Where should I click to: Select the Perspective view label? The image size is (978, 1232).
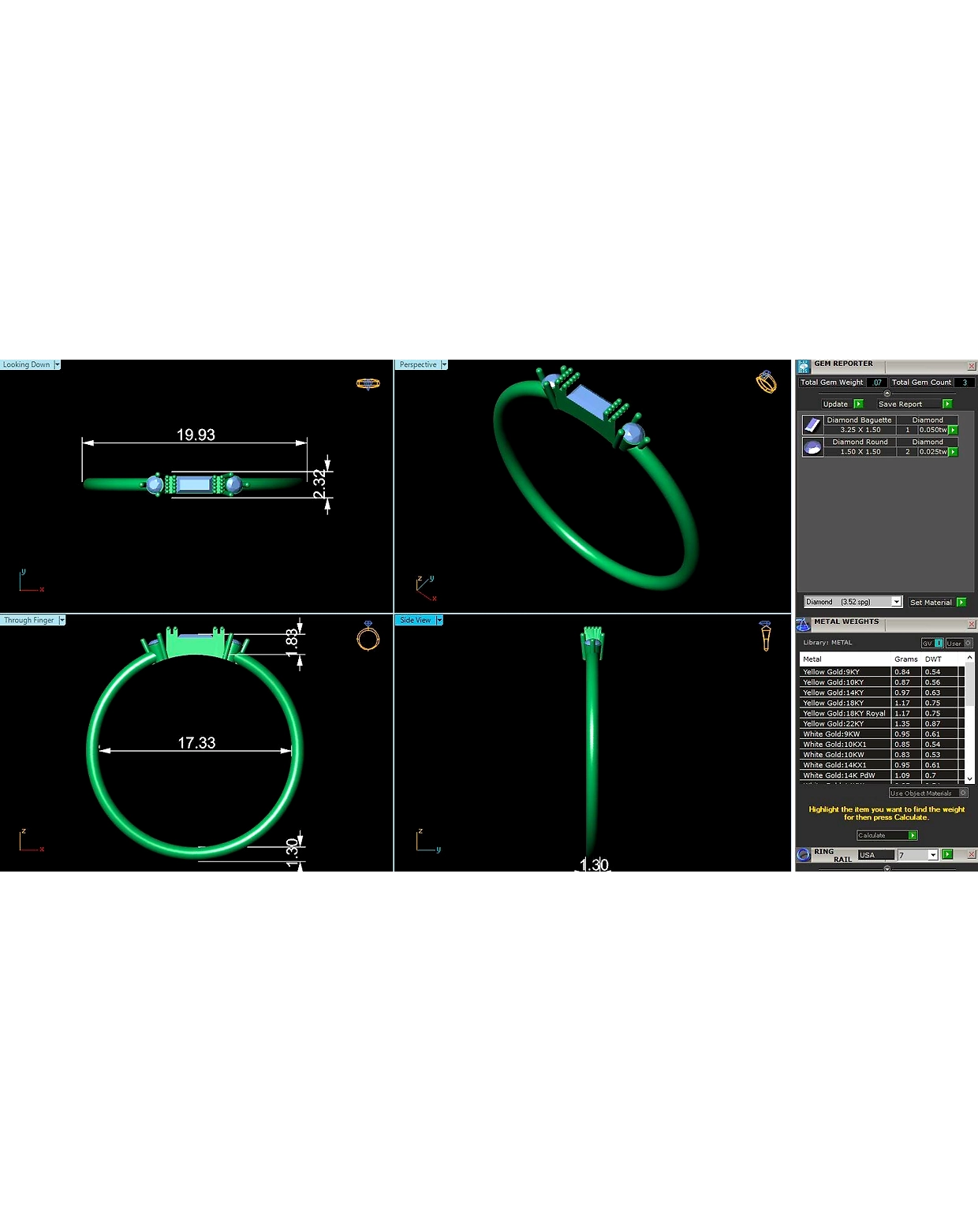click(x=418, y=364)
